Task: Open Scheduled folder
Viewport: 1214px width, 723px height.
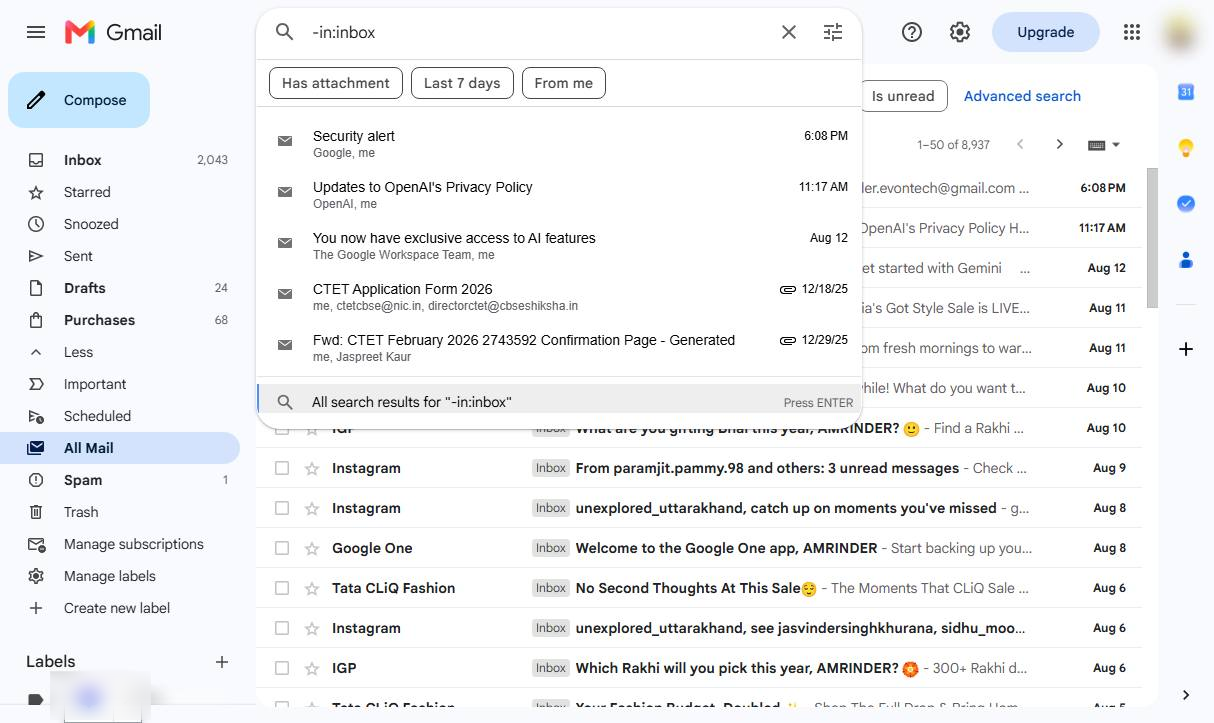Action: tap(120, 416)
